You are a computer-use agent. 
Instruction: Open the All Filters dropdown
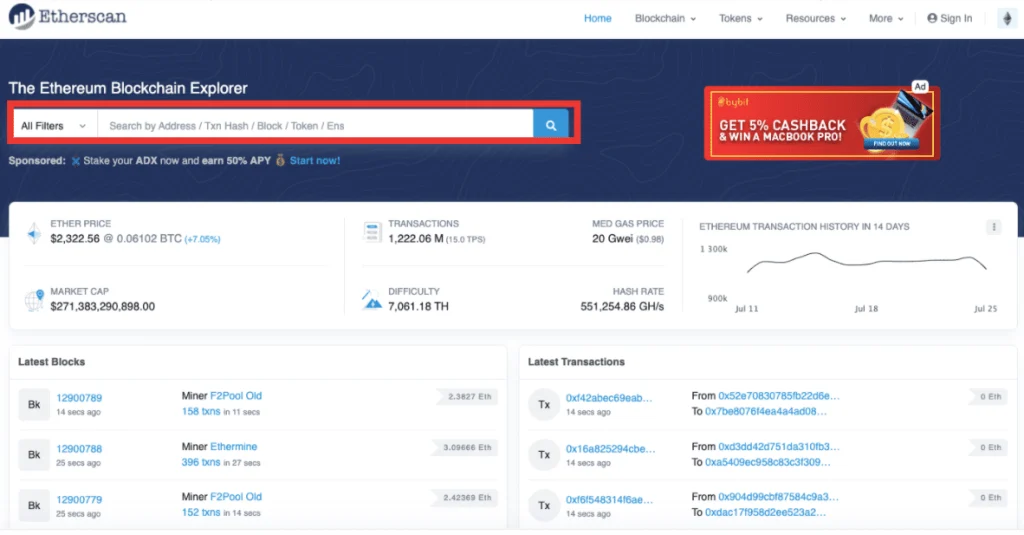tap(54, 125)
